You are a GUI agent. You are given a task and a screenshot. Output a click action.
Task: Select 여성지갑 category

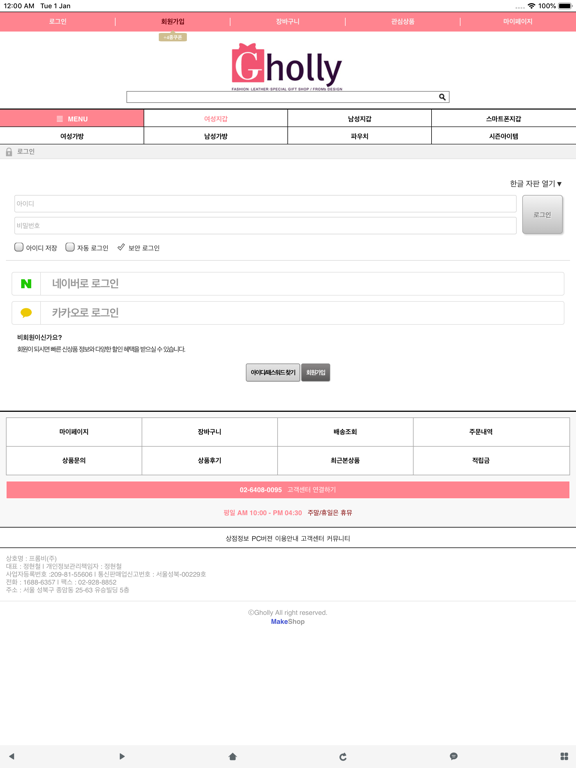point(216,119)
